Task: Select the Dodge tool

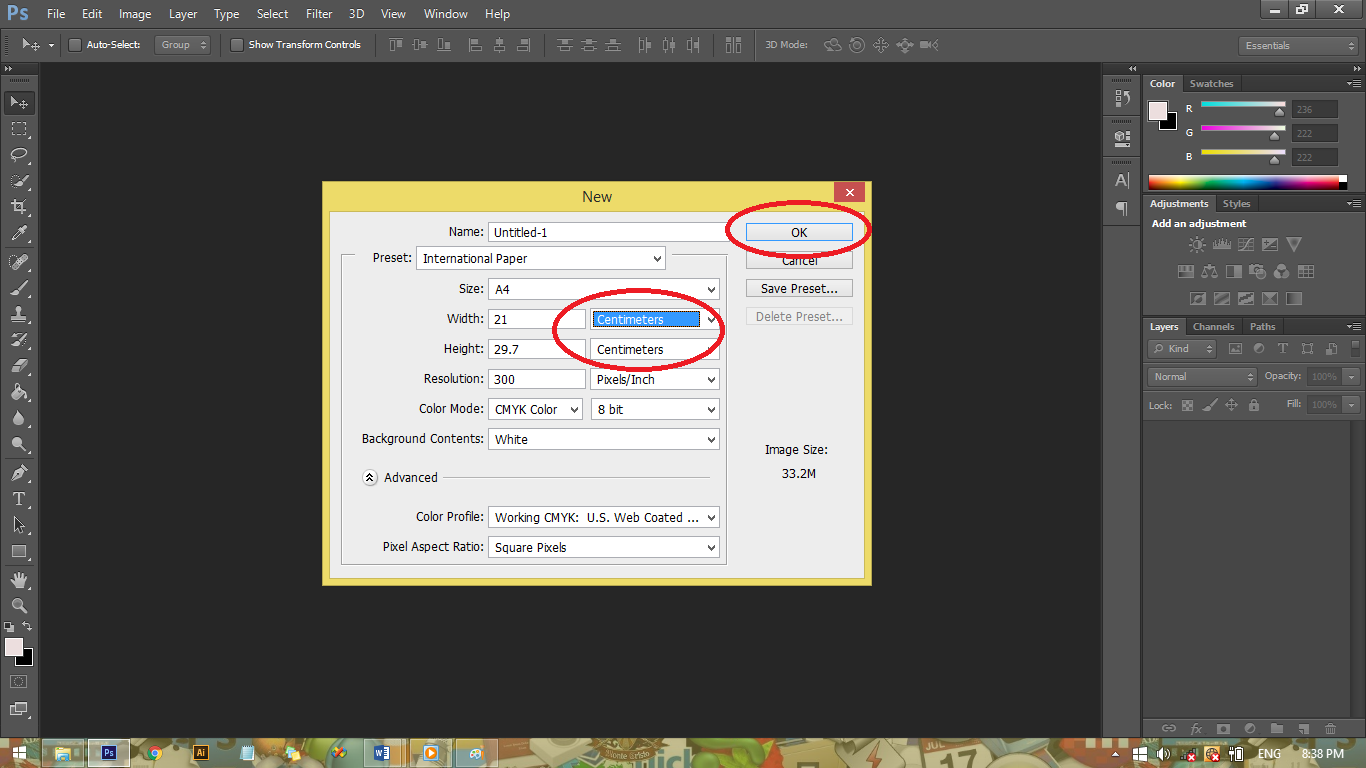Action: tap(19, 444)
